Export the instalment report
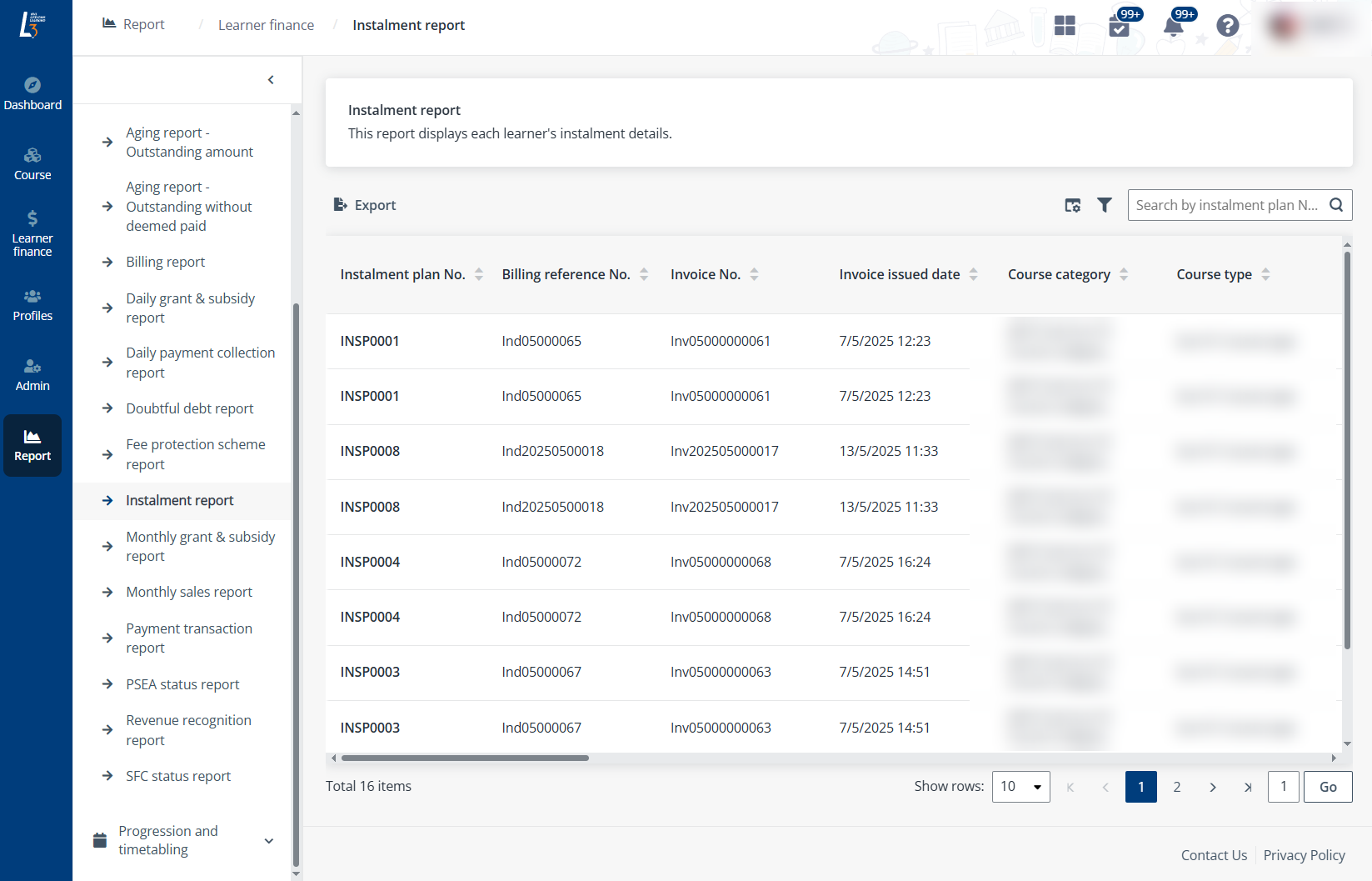1372x881 pixels. pyautogui.click(x=365, y=205)
